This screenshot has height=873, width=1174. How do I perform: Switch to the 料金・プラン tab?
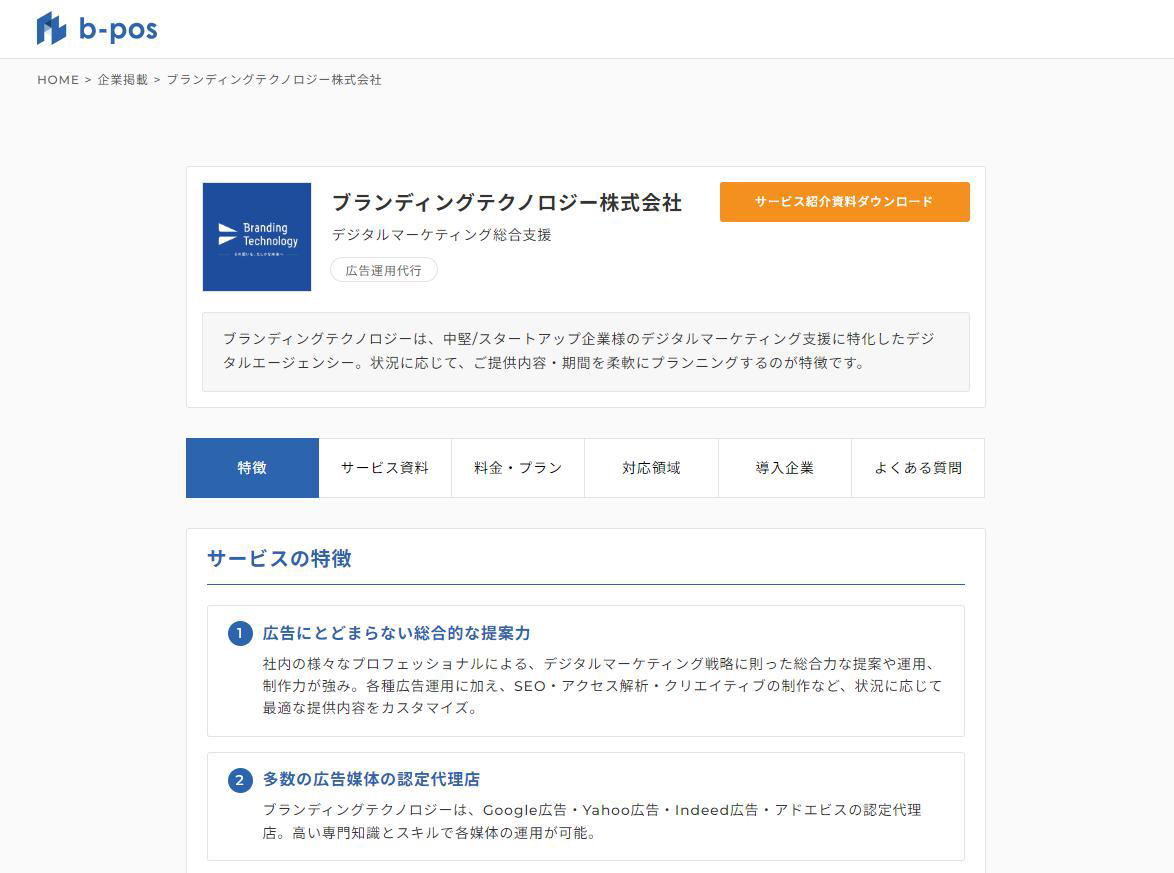coord(518,468)
